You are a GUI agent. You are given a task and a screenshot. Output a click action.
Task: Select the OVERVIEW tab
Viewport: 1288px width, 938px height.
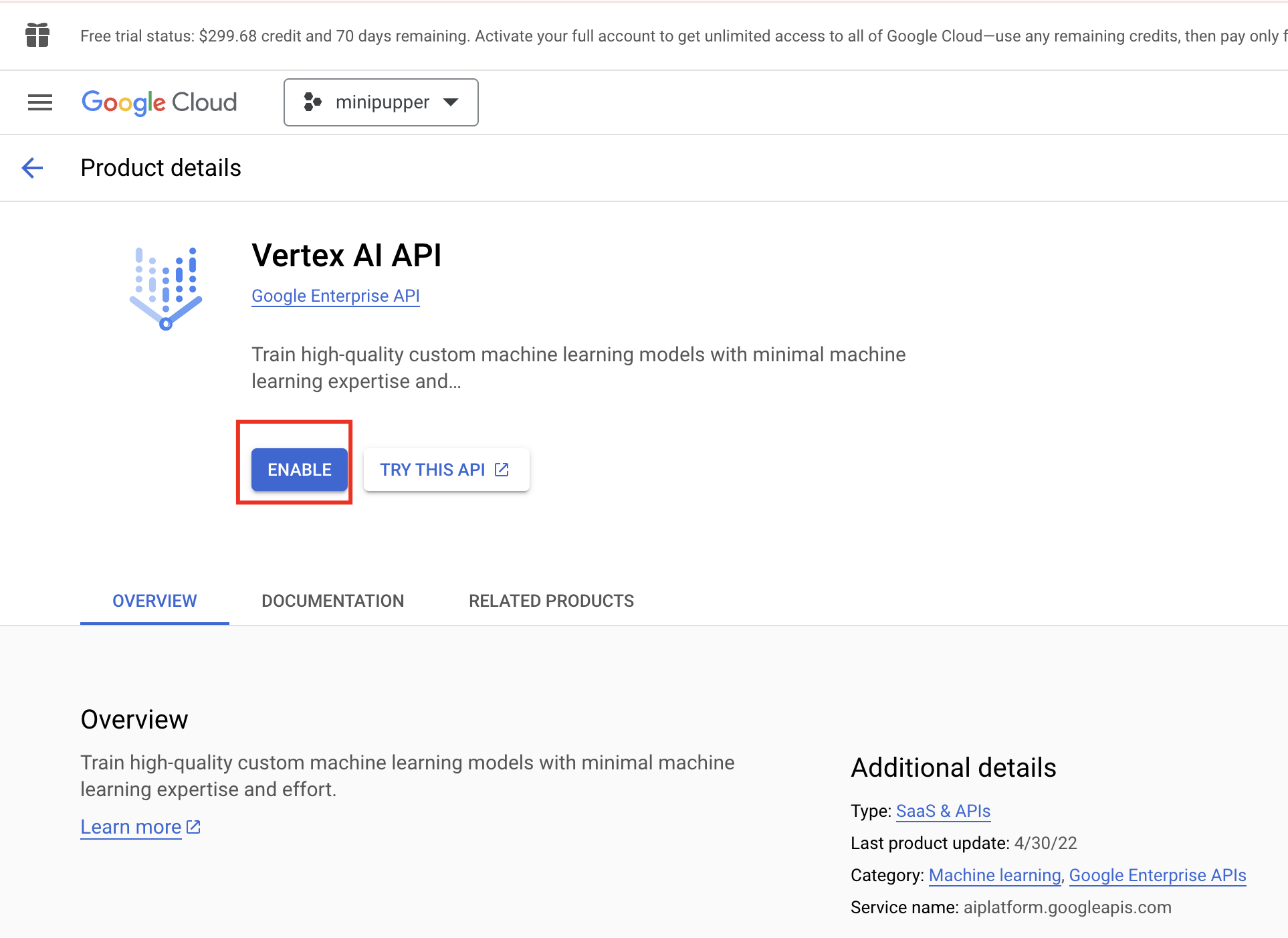tap(154, 600)
